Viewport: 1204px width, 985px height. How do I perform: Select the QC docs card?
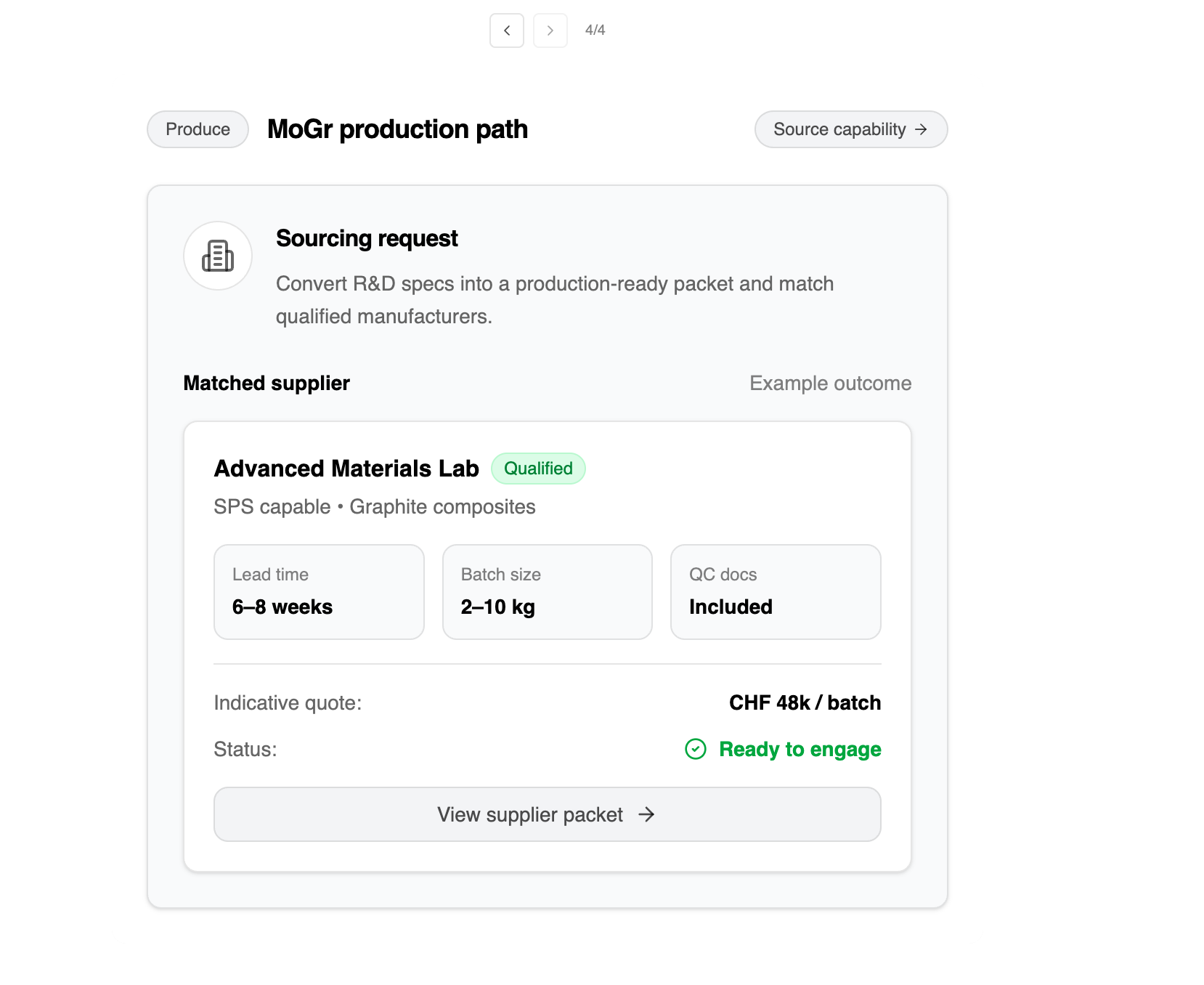[776, 592]
